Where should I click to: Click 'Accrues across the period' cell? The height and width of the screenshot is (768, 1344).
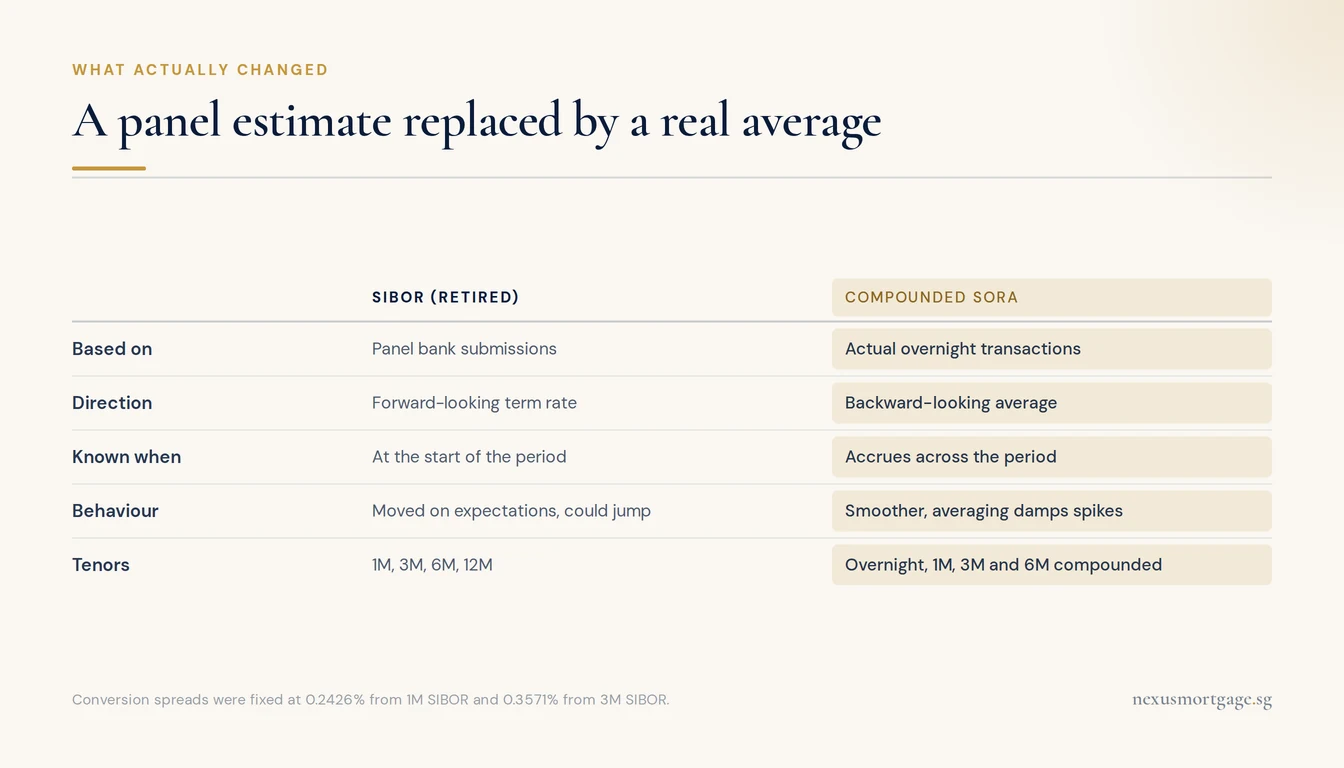click(x=1051, y=457)
